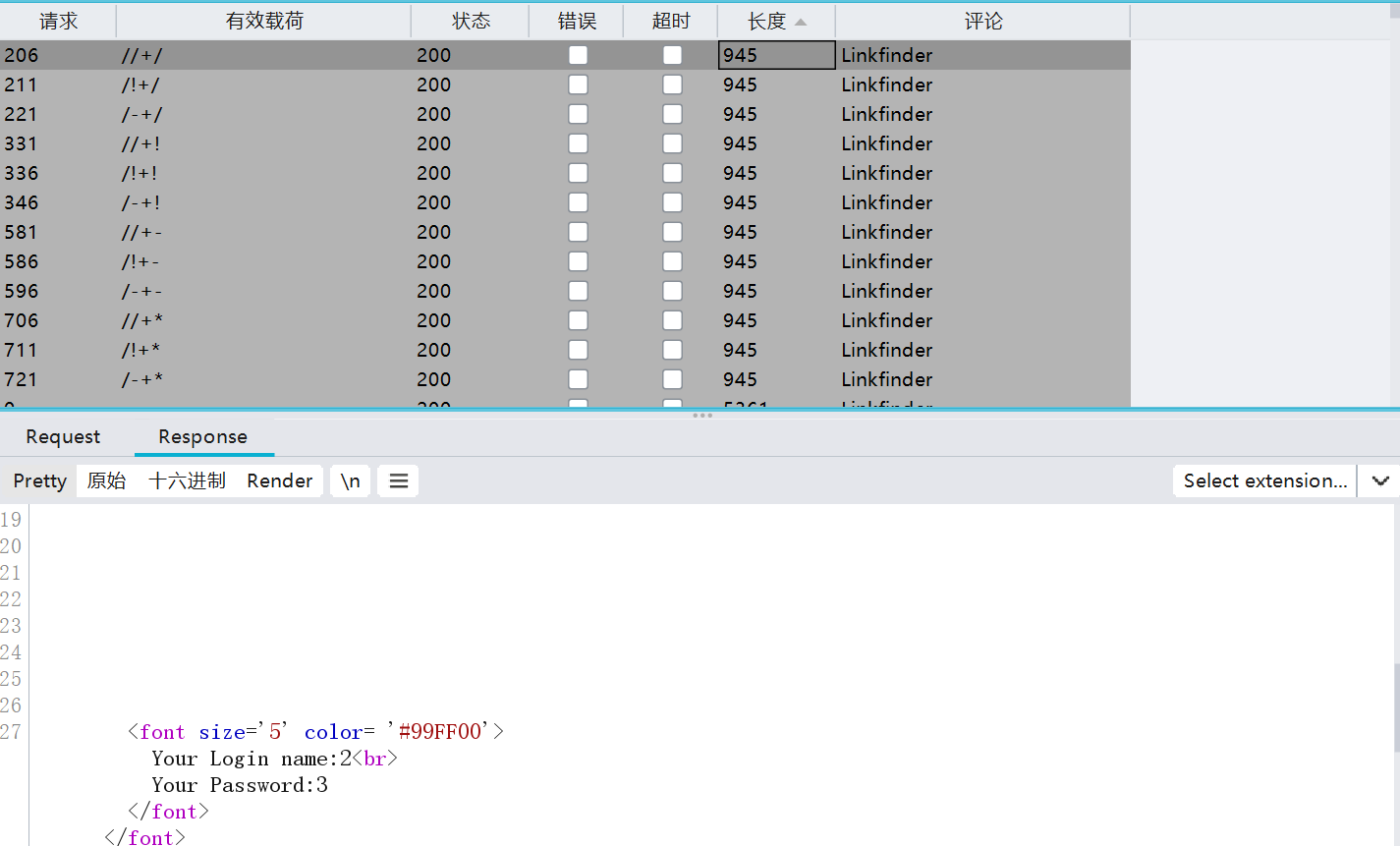
Task: Click 'Your Password:3' line in response
Action: [240, 785]
